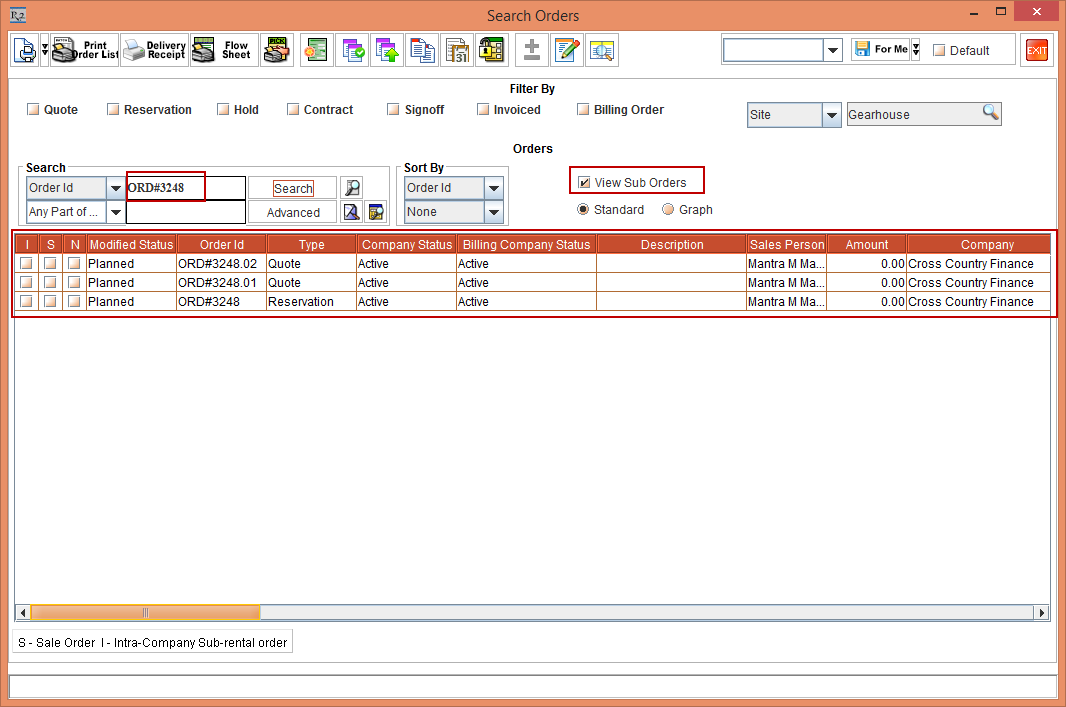
Task: Enable the Quote filter checkbox
Action: pos(33,110)
